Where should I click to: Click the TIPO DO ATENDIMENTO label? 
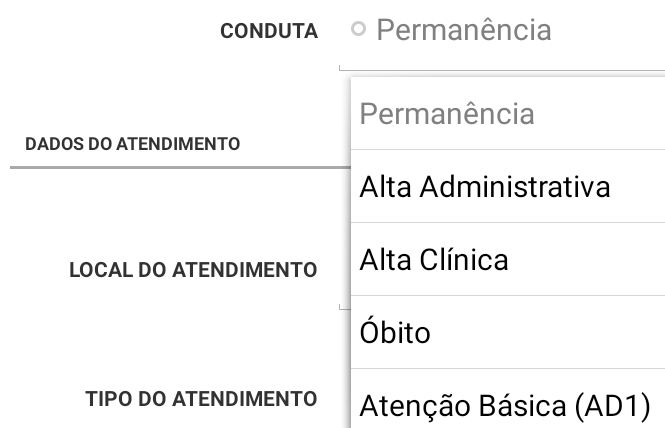[x=201, y=399]
